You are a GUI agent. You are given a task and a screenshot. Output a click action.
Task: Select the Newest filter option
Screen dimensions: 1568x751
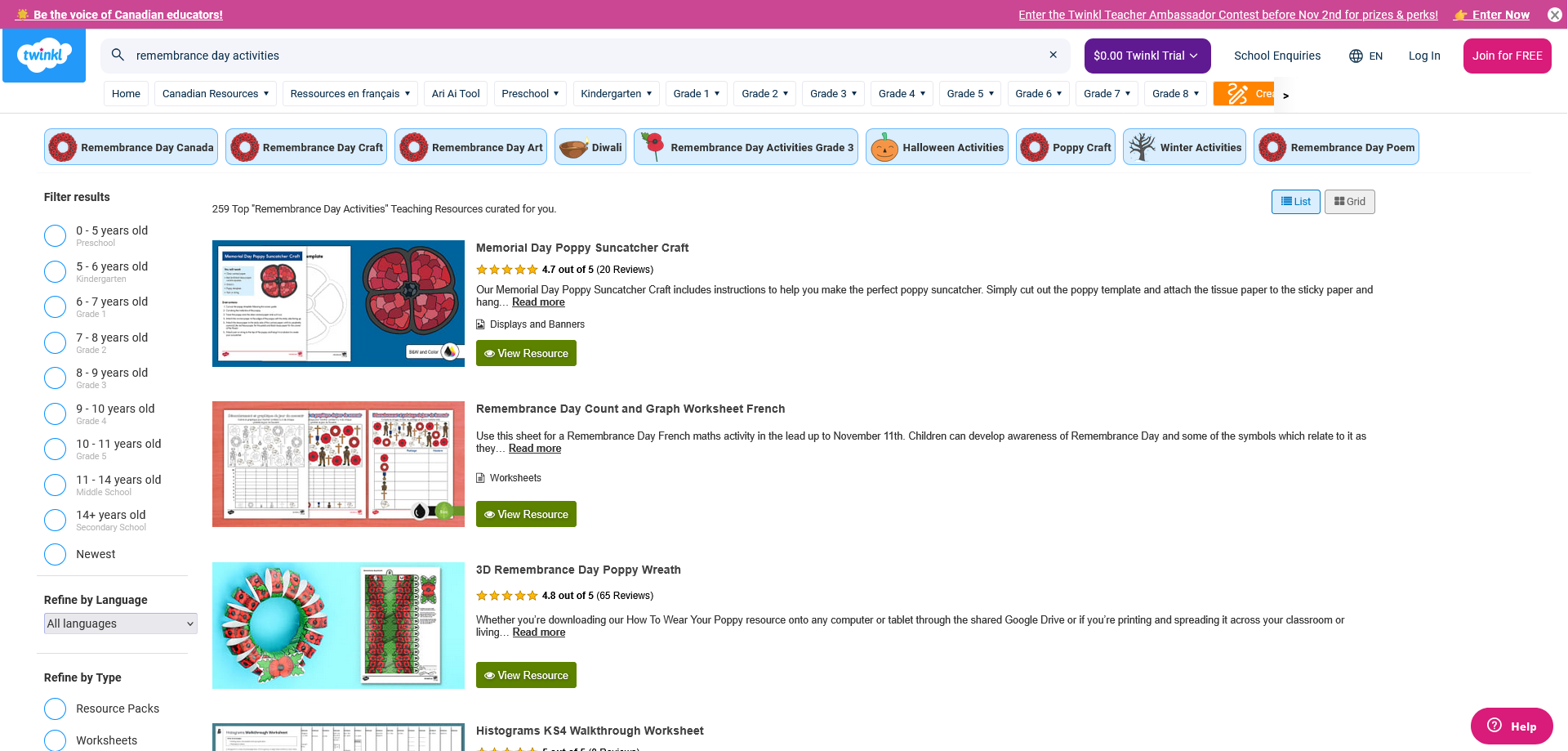pyautogui.click(x=55, y=555)
